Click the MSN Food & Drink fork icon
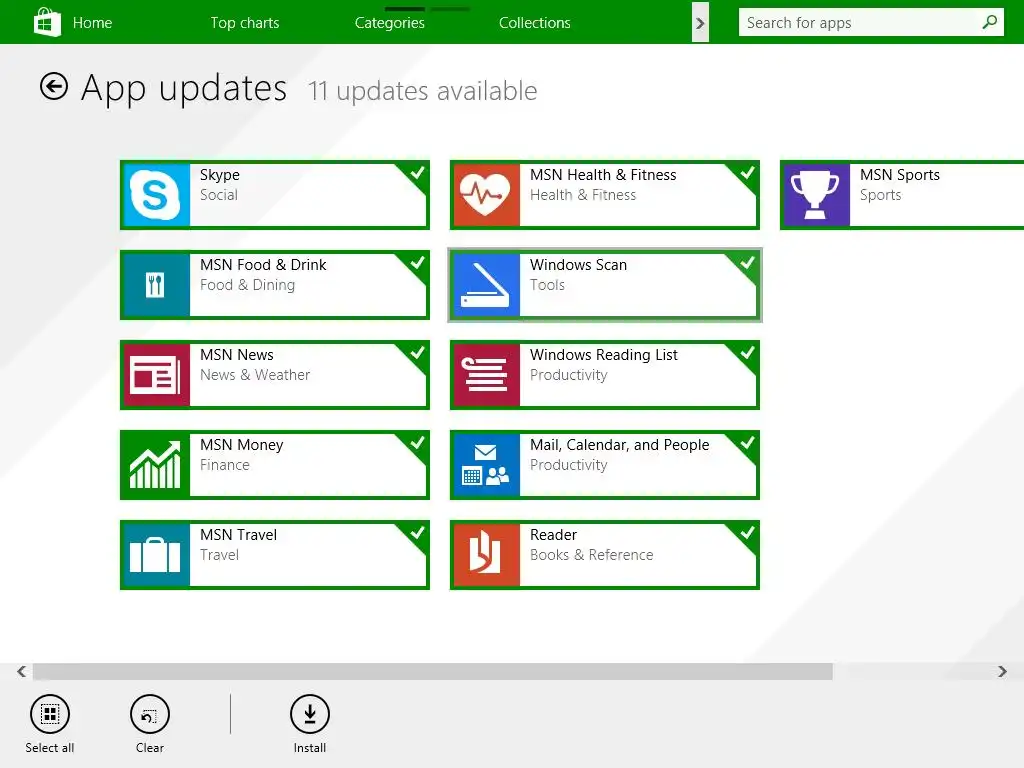Screen dimensions: 1024x768 tap(156, 285)
